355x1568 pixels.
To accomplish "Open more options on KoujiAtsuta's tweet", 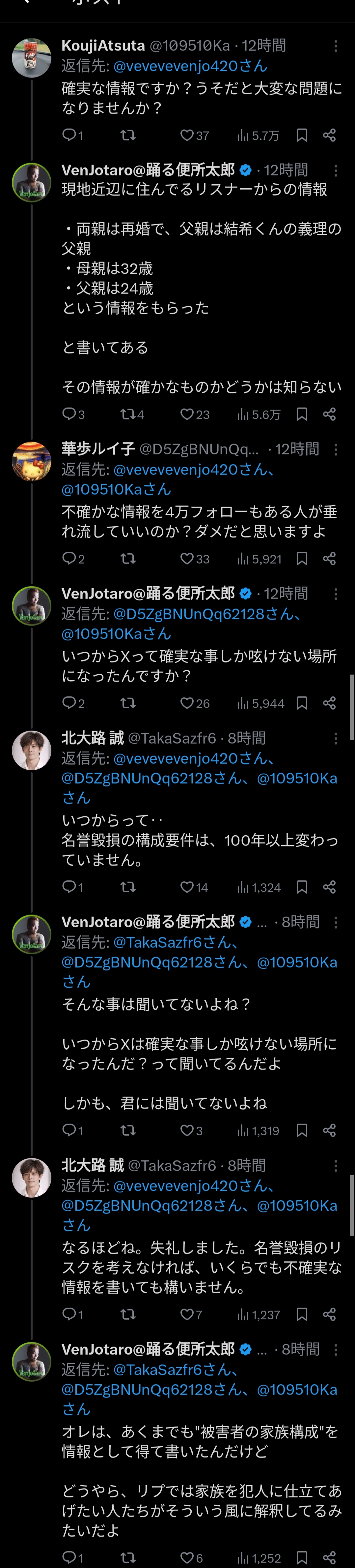I will (x=336, y=46).
